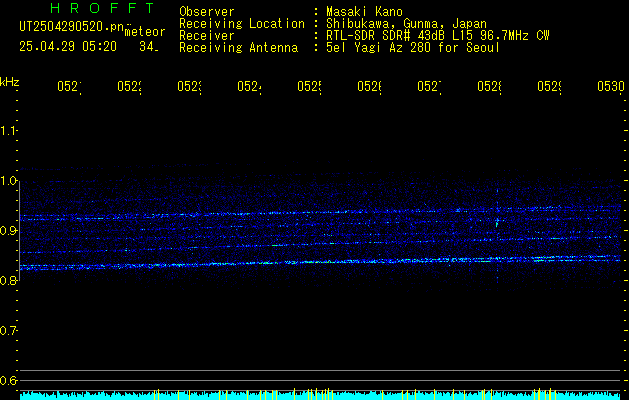
Task: Click the cyan noise level strip at bottom
Action: pos(322,396)
